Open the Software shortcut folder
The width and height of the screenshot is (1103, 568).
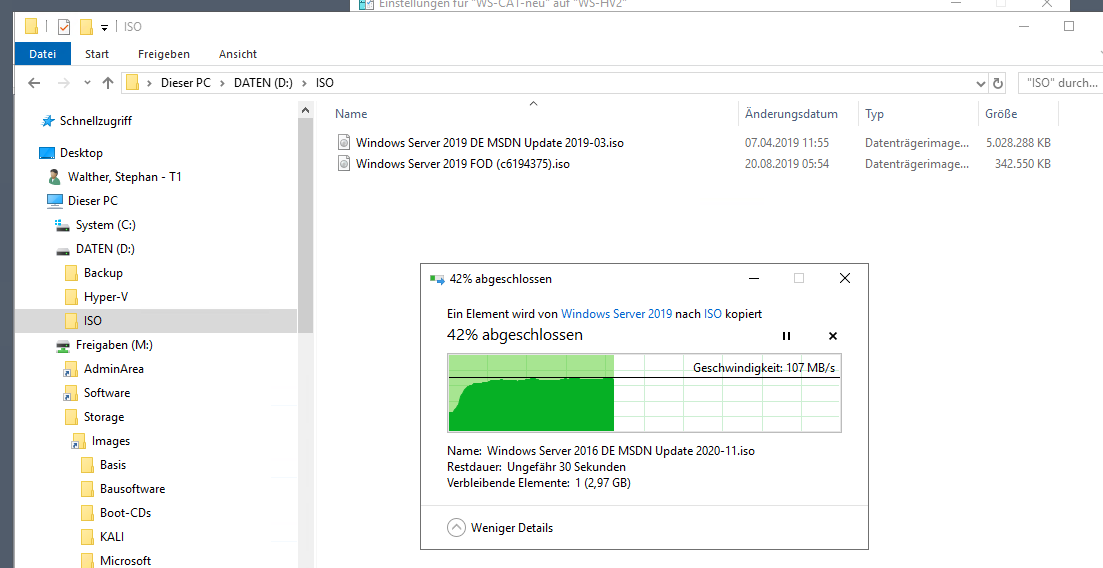point(106,393)
